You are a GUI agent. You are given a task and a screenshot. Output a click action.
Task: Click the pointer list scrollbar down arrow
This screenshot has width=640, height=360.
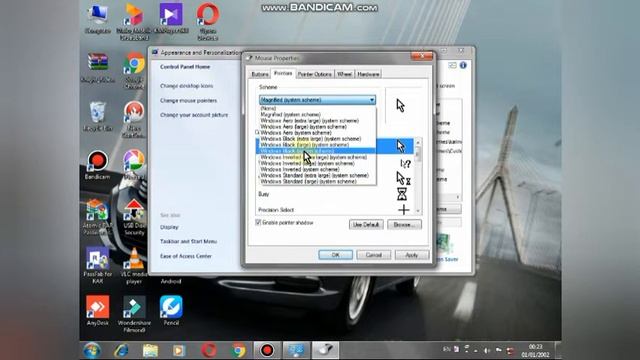coord(418,211)
